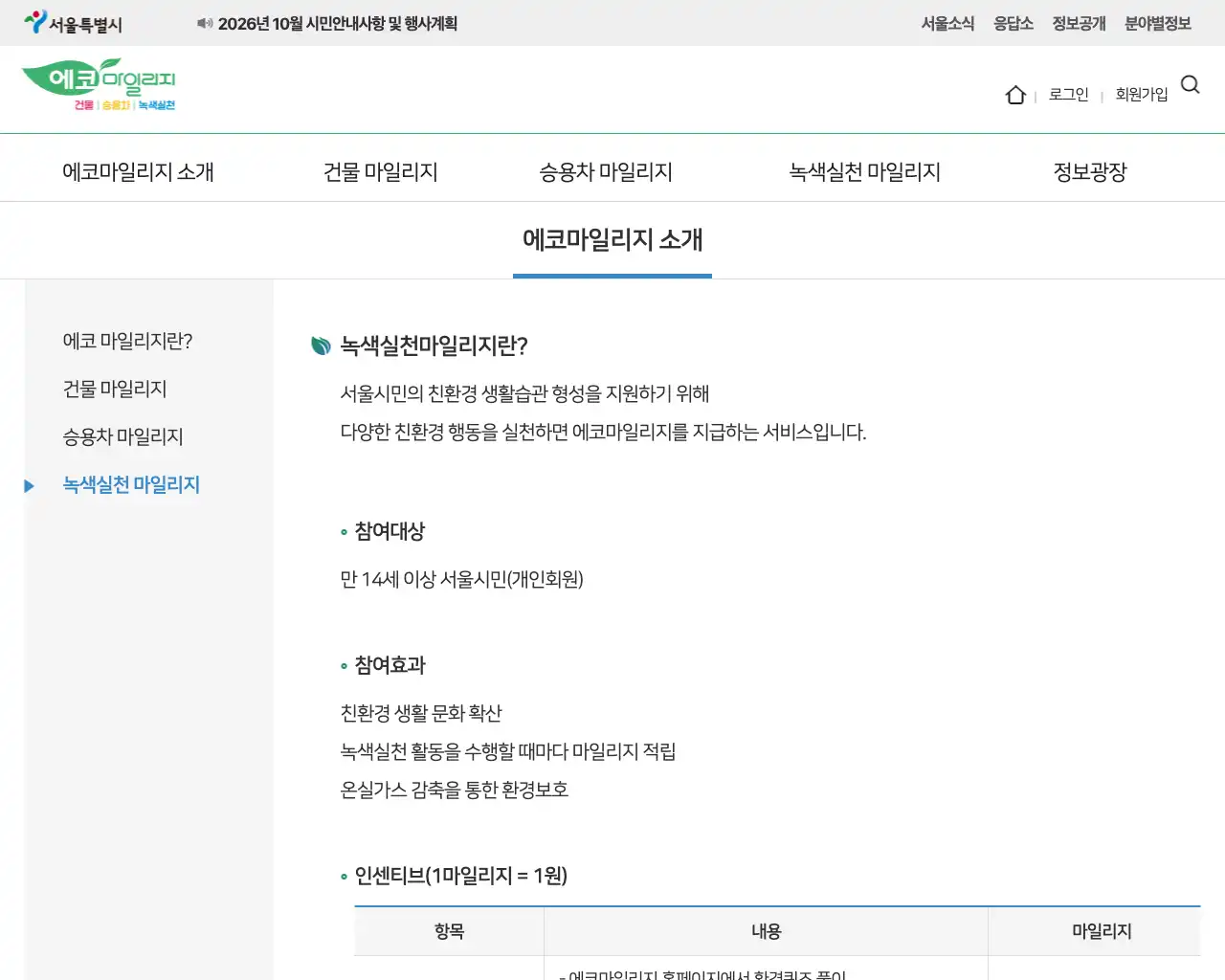Click the line 친환경 생활 문화 확산
Screen dimensions: 1225x980
click(421, 713)
